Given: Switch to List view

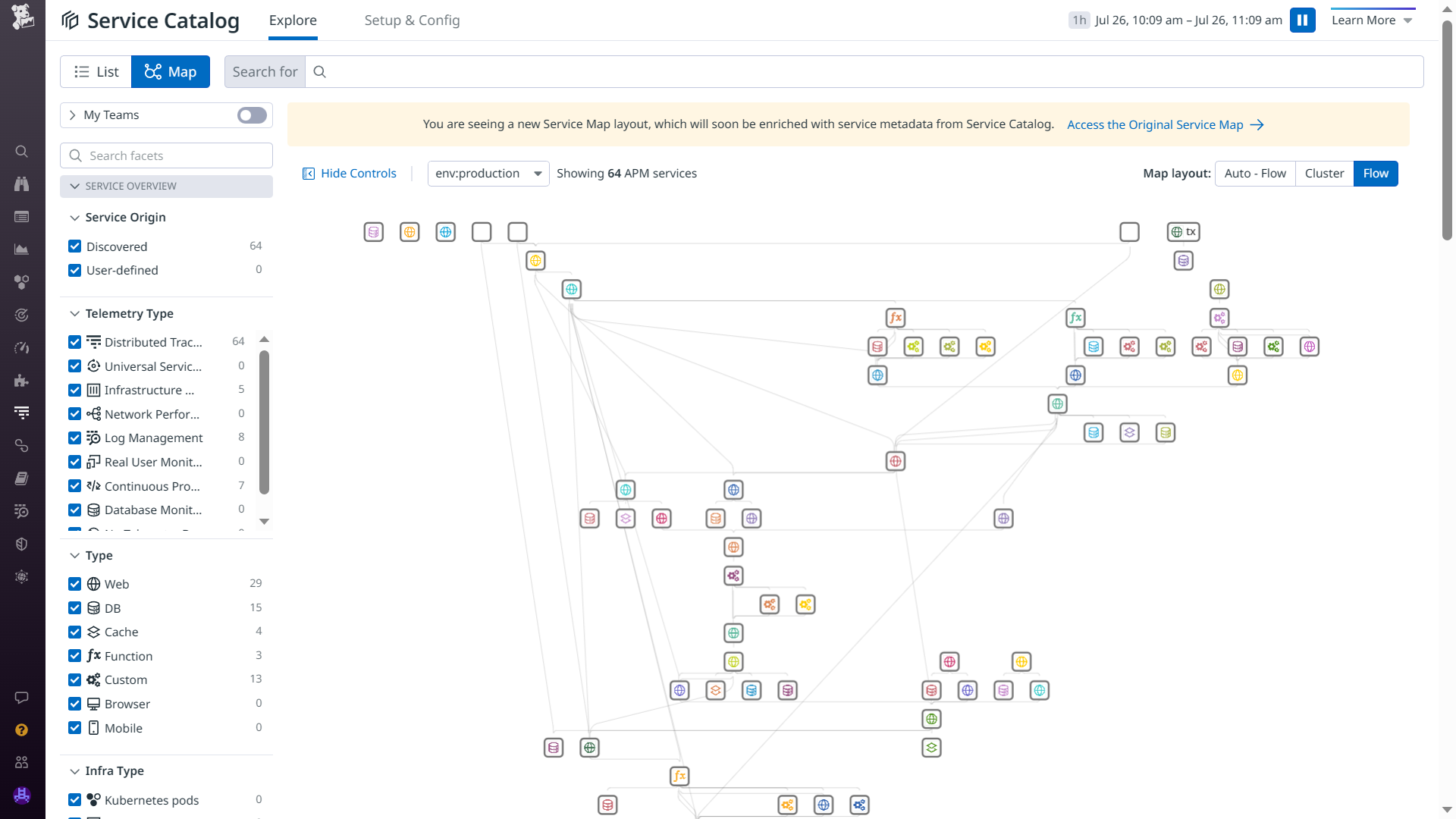Looking at the screenshot, I should pyautogui.click(x=96, y=72).
